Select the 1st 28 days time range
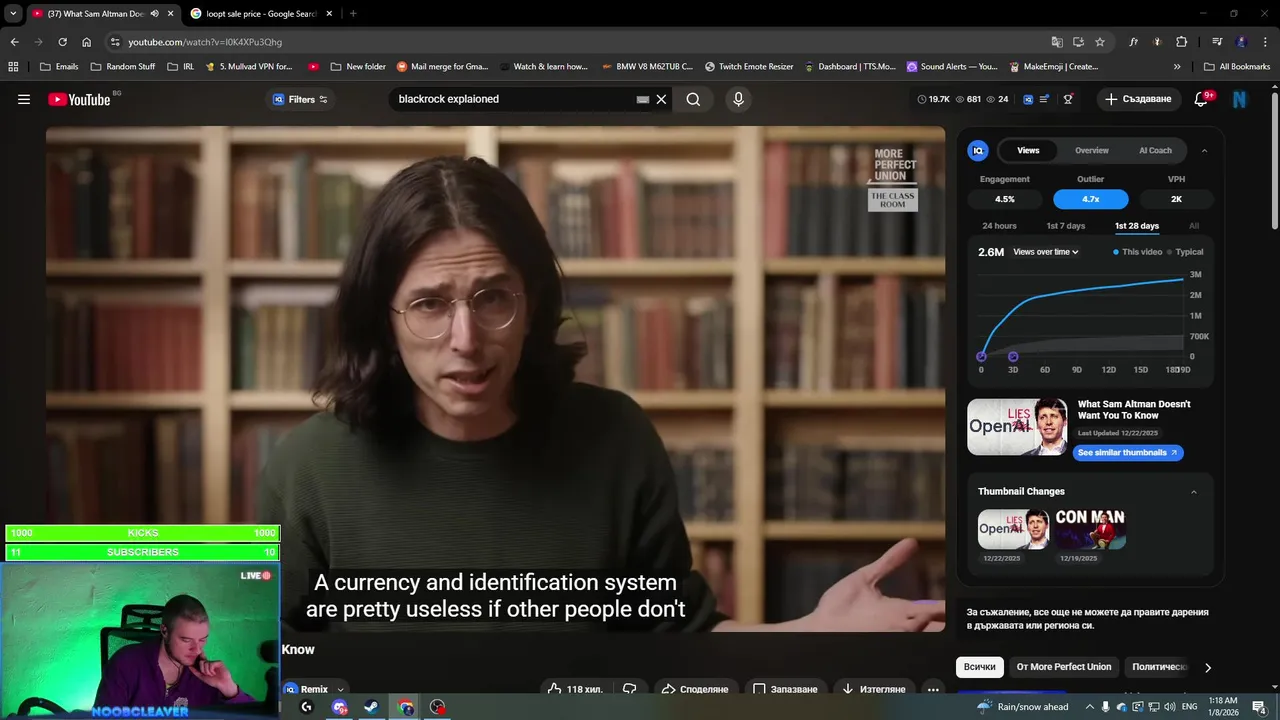Viewport: 1280px width, 720px height. [x=1137, y=226]
